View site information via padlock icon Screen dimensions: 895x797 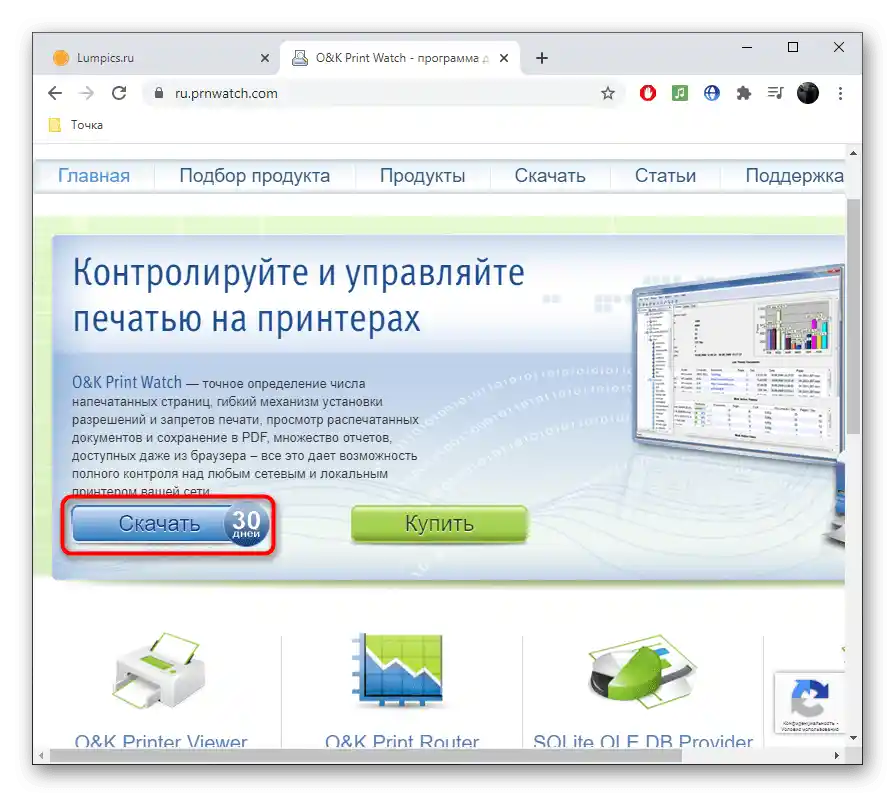[x=159, y=93]
